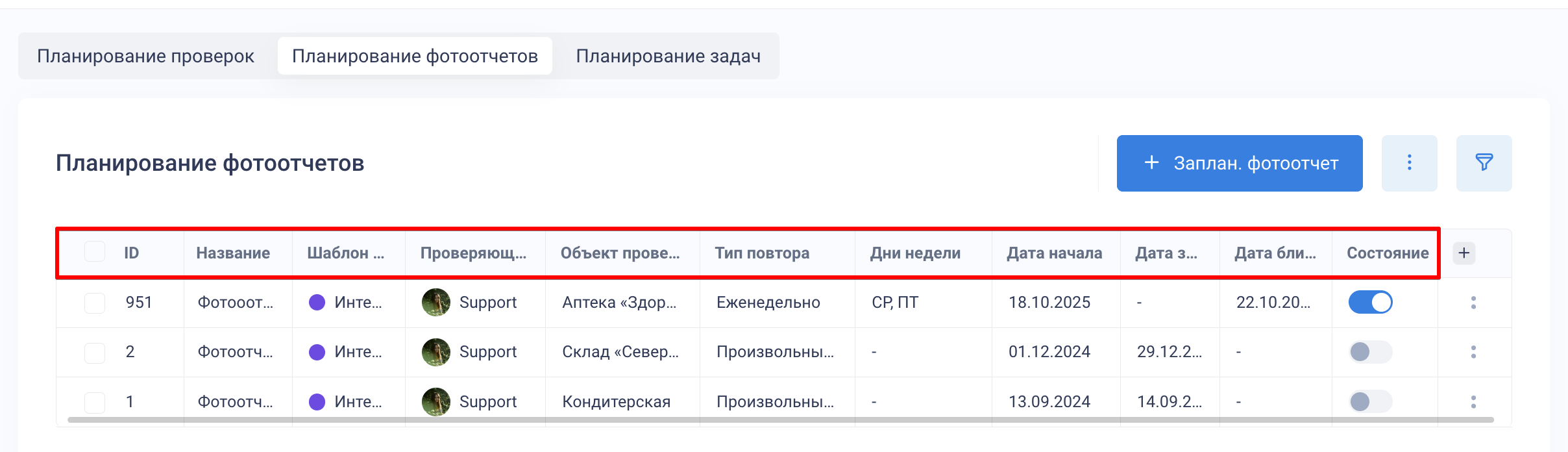1568x452 pixels.
Task: Check the checkbox for row 2
Action: (x=95, y=353)
